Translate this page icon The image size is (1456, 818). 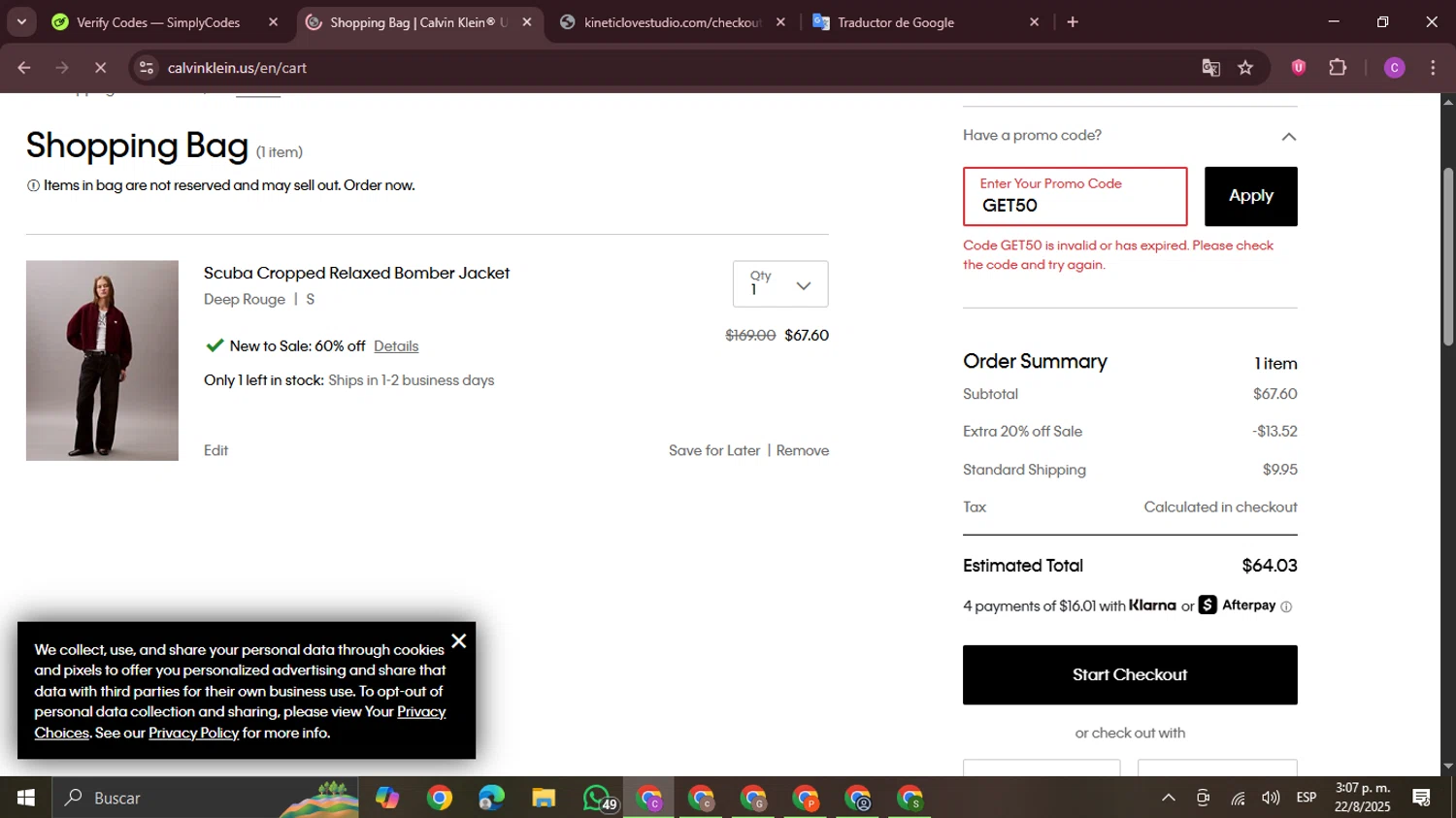(1210, 68)
